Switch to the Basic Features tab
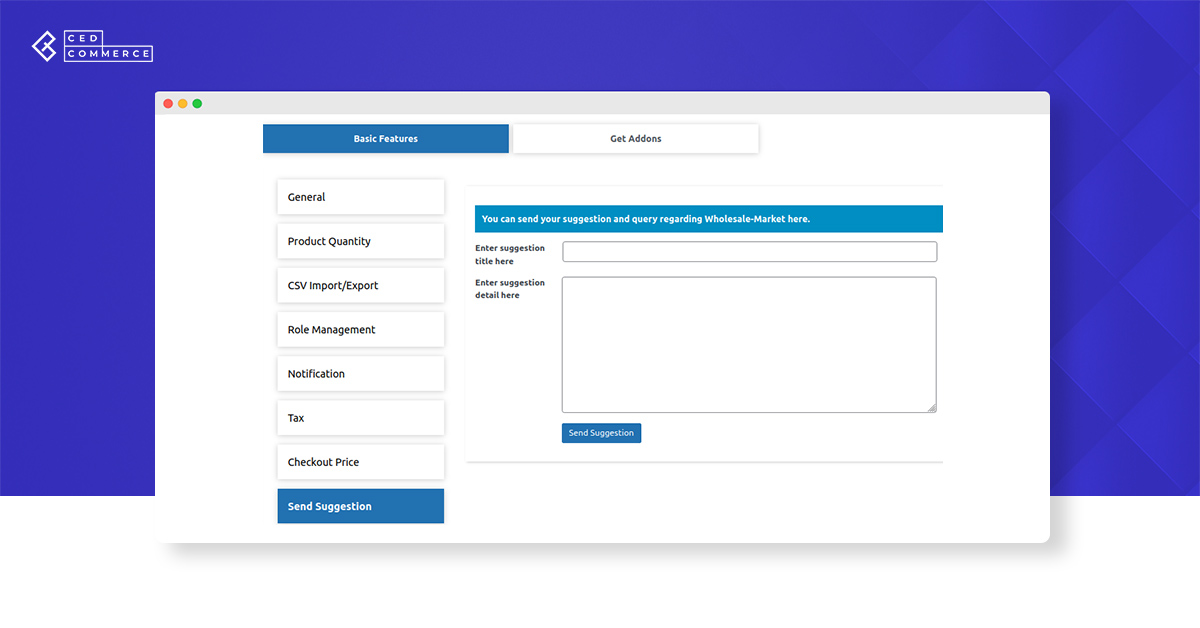Image resolution: width=1200 pixels, height=628 pixels. pos(386,139)
